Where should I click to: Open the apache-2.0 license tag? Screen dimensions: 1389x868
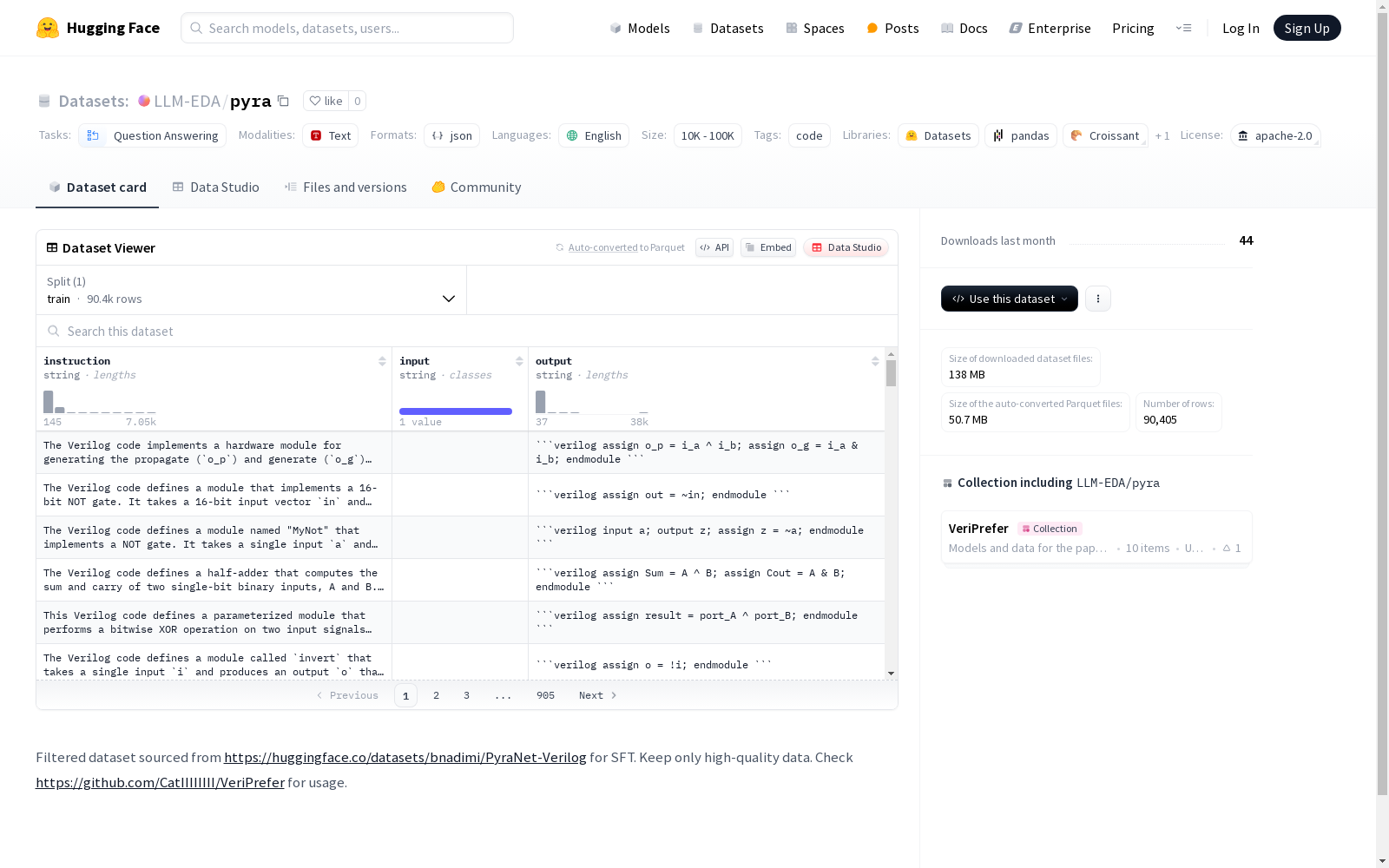tap(1275, 135)
